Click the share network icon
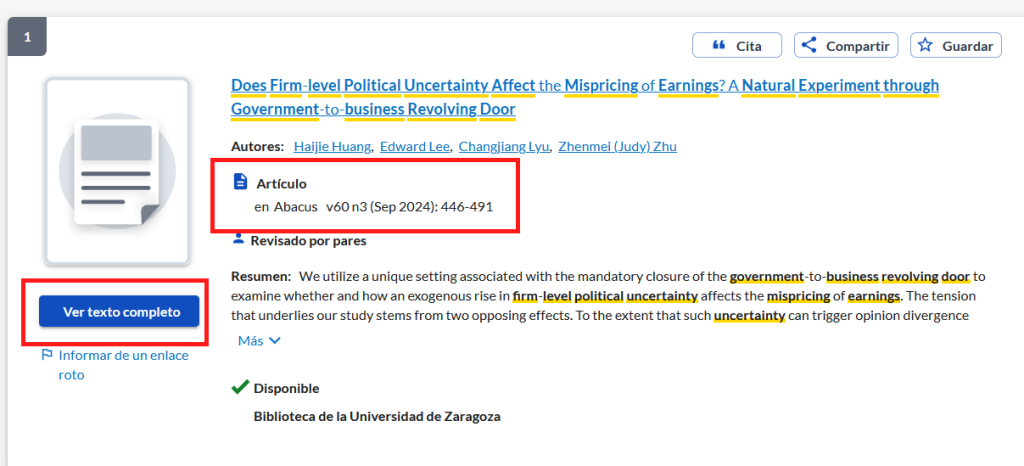1024x466 pixels. [x=809, y=45]
